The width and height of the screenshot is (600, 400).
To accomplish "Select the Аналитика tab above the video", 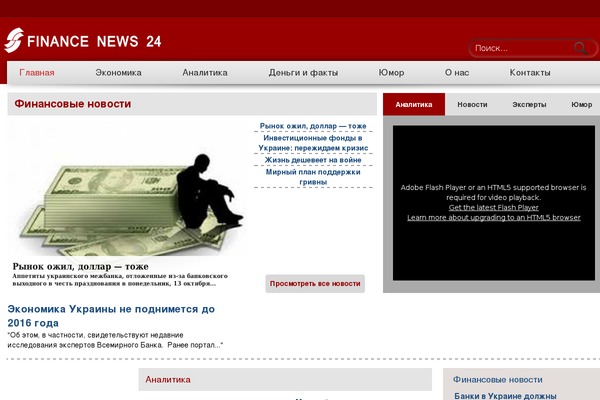I will (x=414, y=104).
